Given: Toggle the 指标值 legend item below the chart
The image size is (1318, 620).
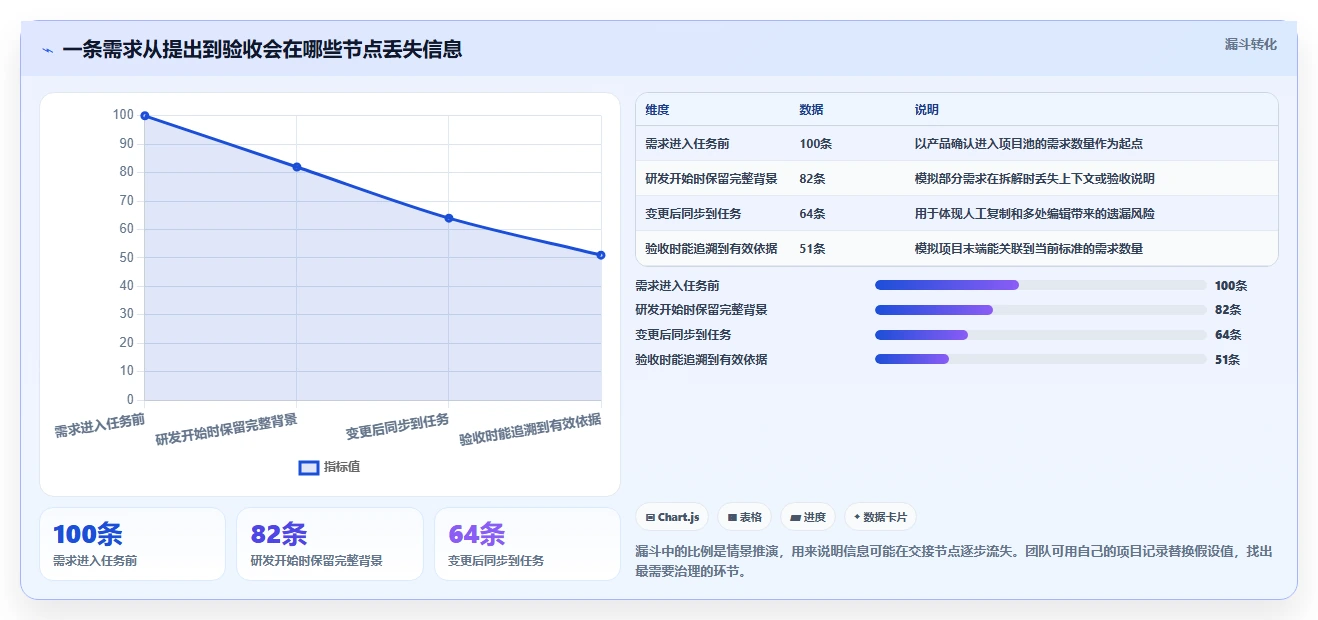Looking at the screenshot, I should (331, 467).
